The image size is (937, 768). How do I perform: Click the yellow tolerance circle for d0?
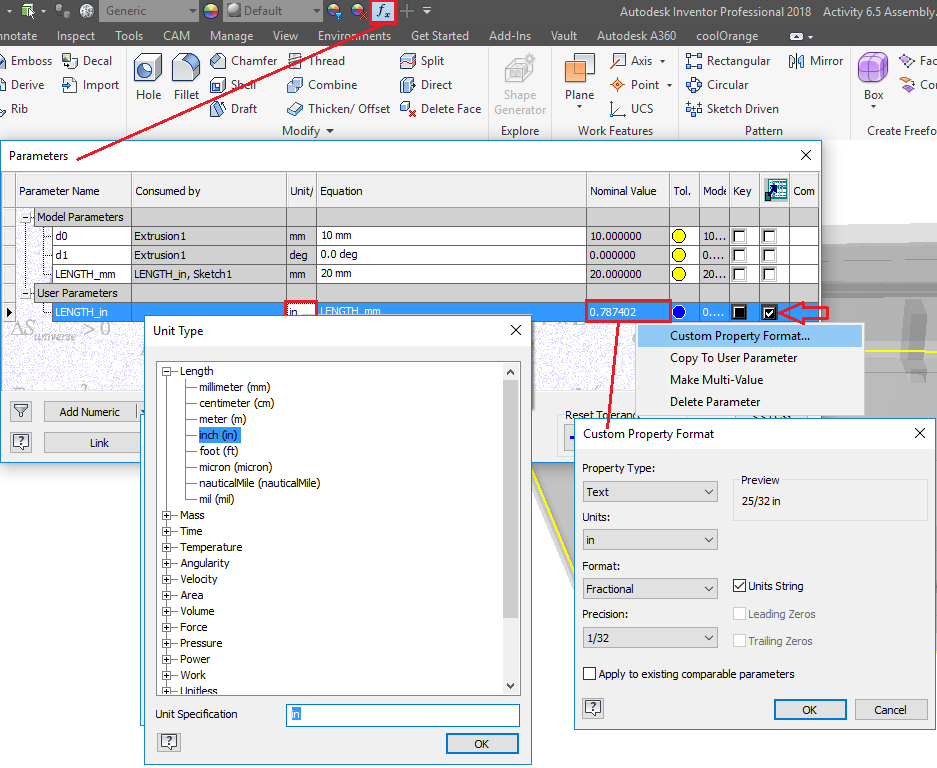tap(679, 237)
